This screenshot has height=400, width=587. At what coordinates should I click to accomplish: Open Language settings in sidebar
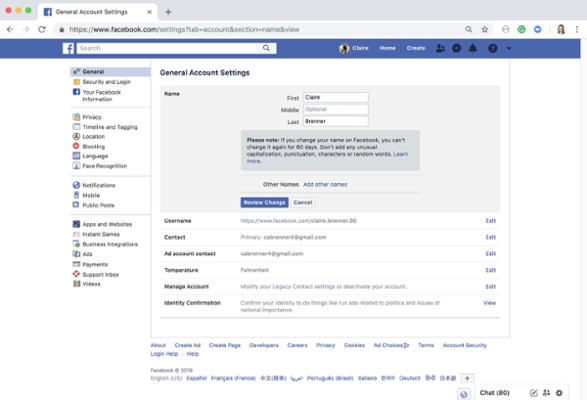coord(95,156)
